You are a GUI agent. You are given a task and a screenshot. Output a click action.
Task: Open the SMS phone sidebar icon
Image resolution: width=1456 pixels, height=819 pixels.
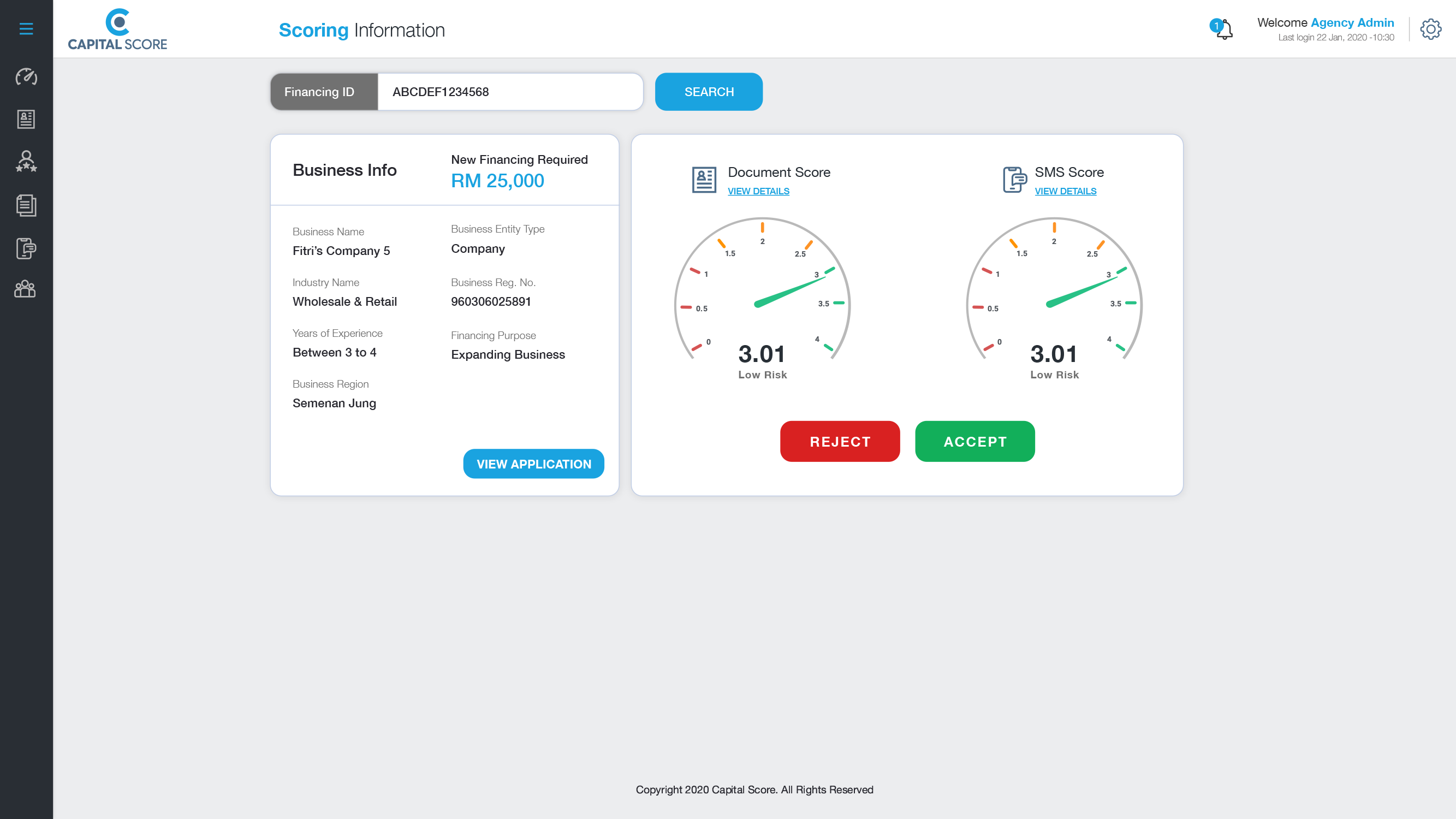pos(26,248)
